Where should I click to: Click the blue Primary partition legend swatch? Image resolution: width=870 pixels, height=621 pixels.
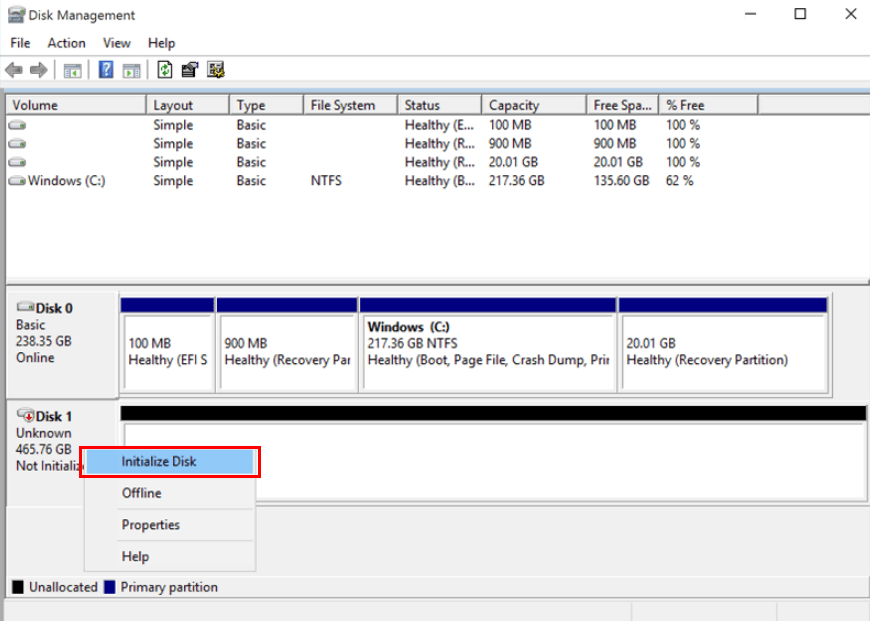[x=109, y=587]
